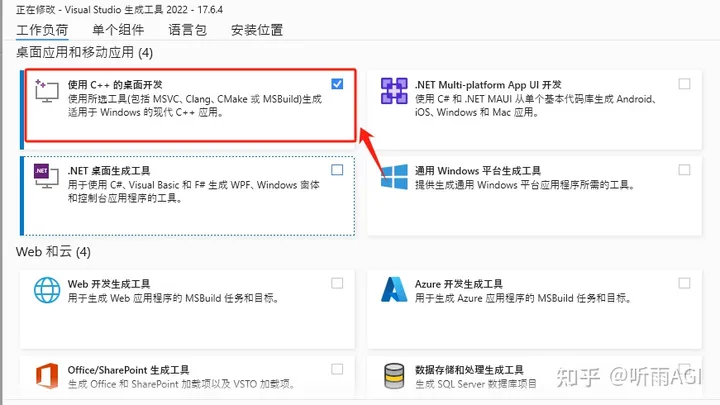Open the 语言包 tab
This screenshot has width=720, height=405.
187,30
